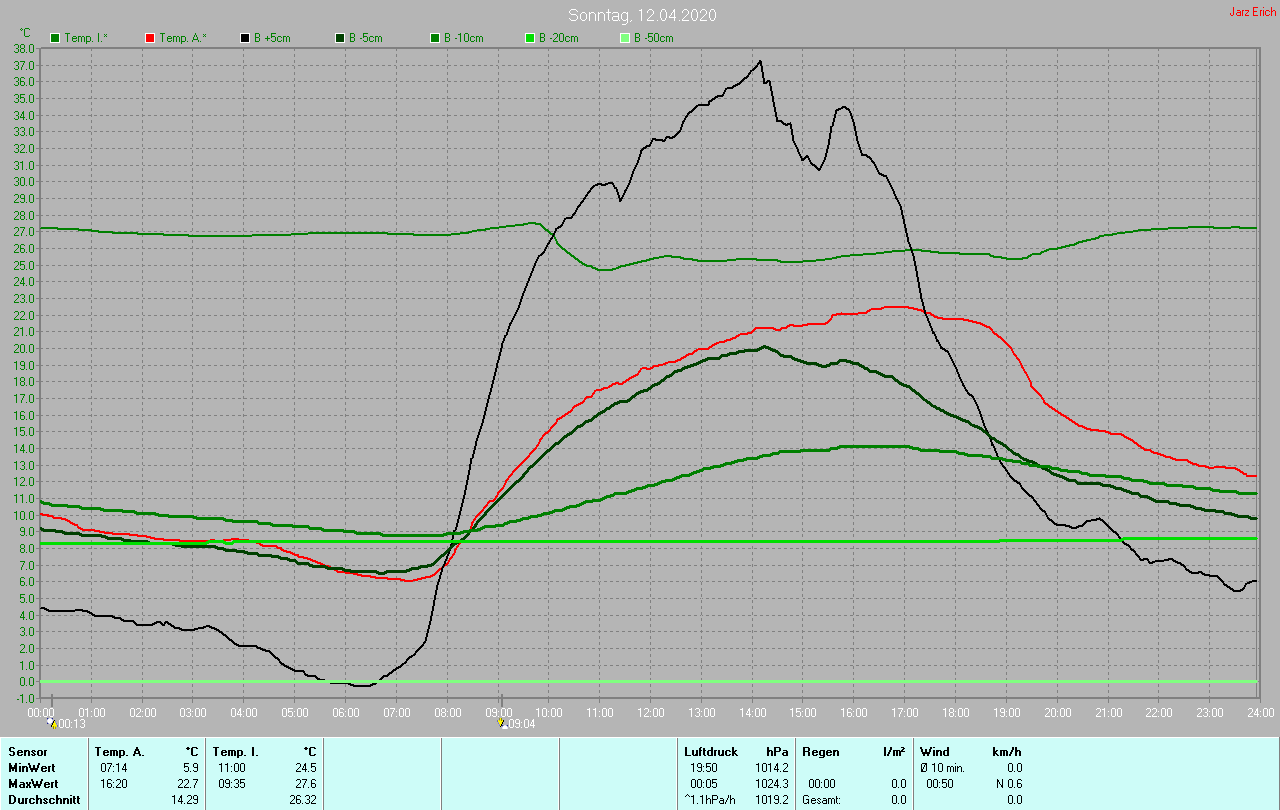Viewport: 1280px width, 810px height.
Task: Click the legend label "B -20cm"
Action: click(x=559, y=38)
